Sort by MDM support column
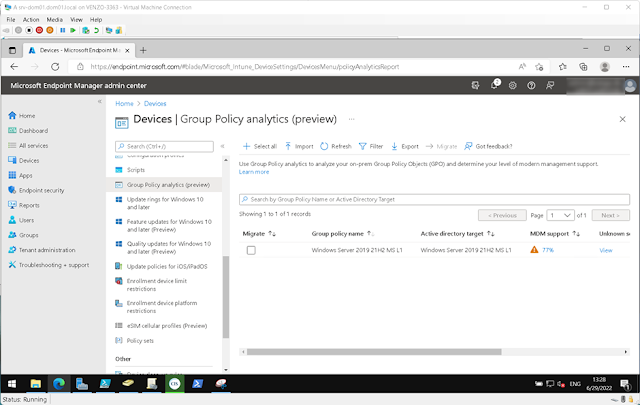 [x=555, y=234]
